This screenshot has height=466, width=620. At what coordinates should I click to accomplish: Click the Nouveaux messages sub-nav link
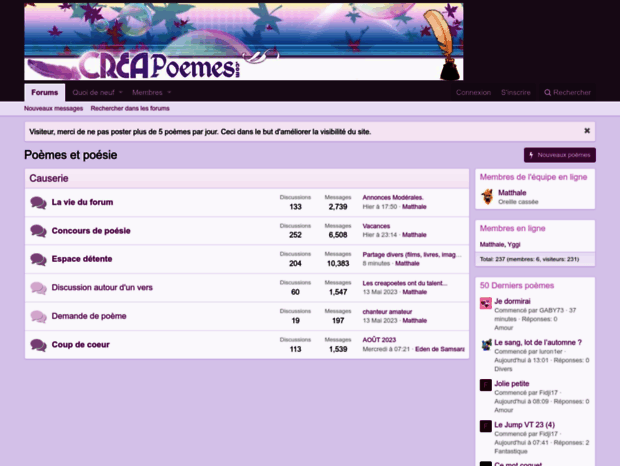coord(53,108)
